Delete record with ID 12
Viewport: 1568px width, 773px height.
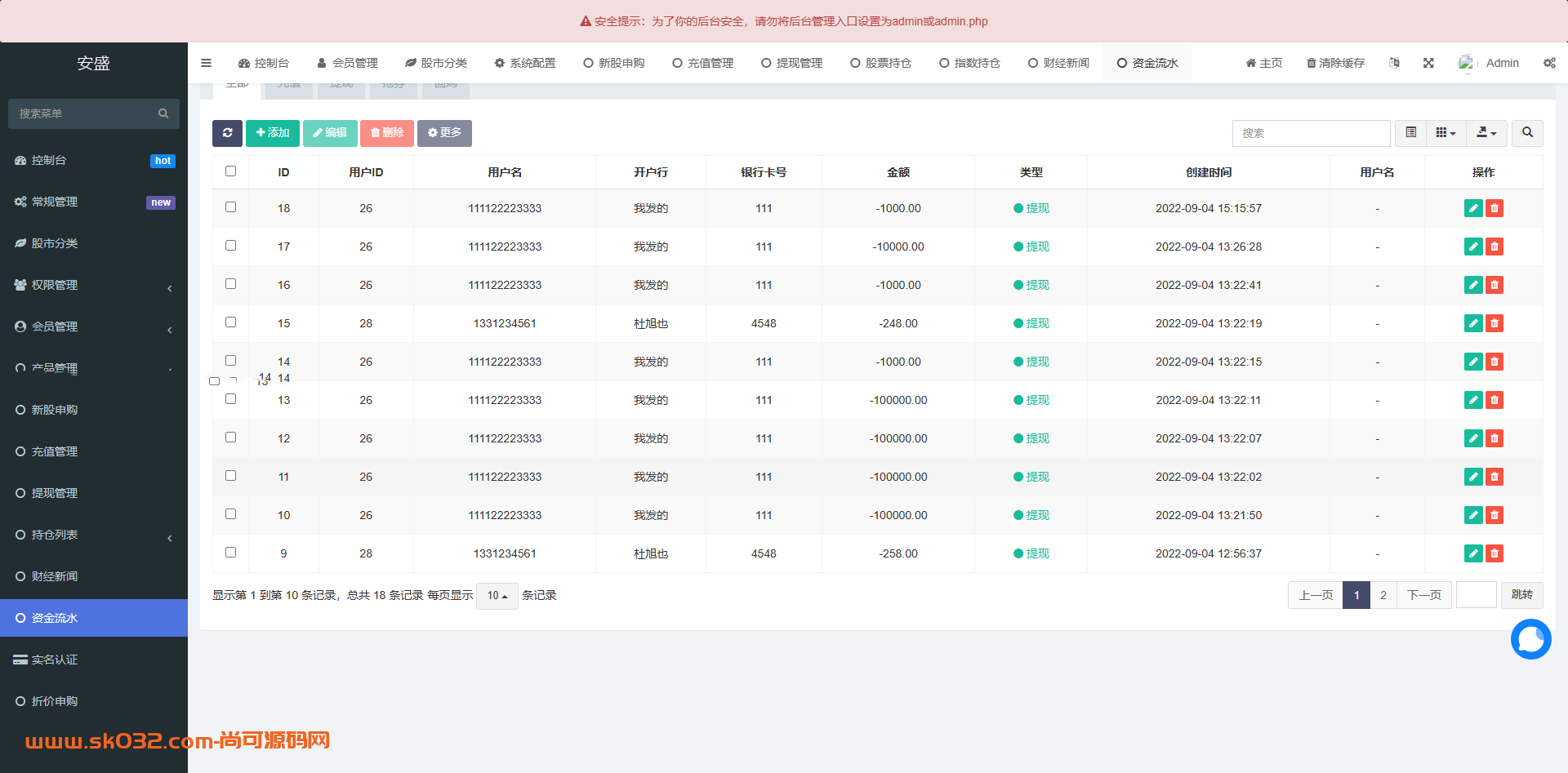(1494, 438)
